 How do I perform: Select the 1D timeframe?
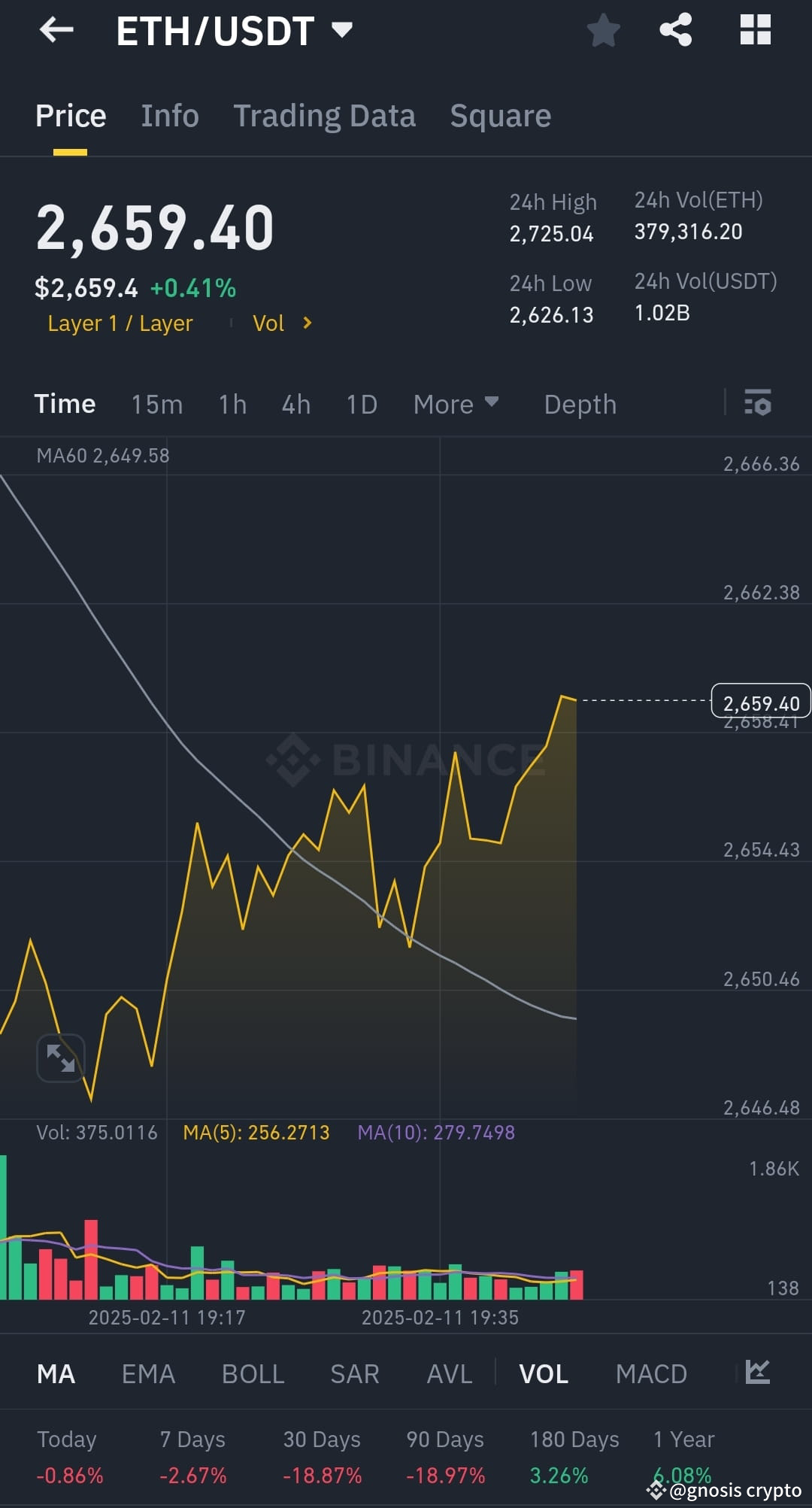point(361,404)
